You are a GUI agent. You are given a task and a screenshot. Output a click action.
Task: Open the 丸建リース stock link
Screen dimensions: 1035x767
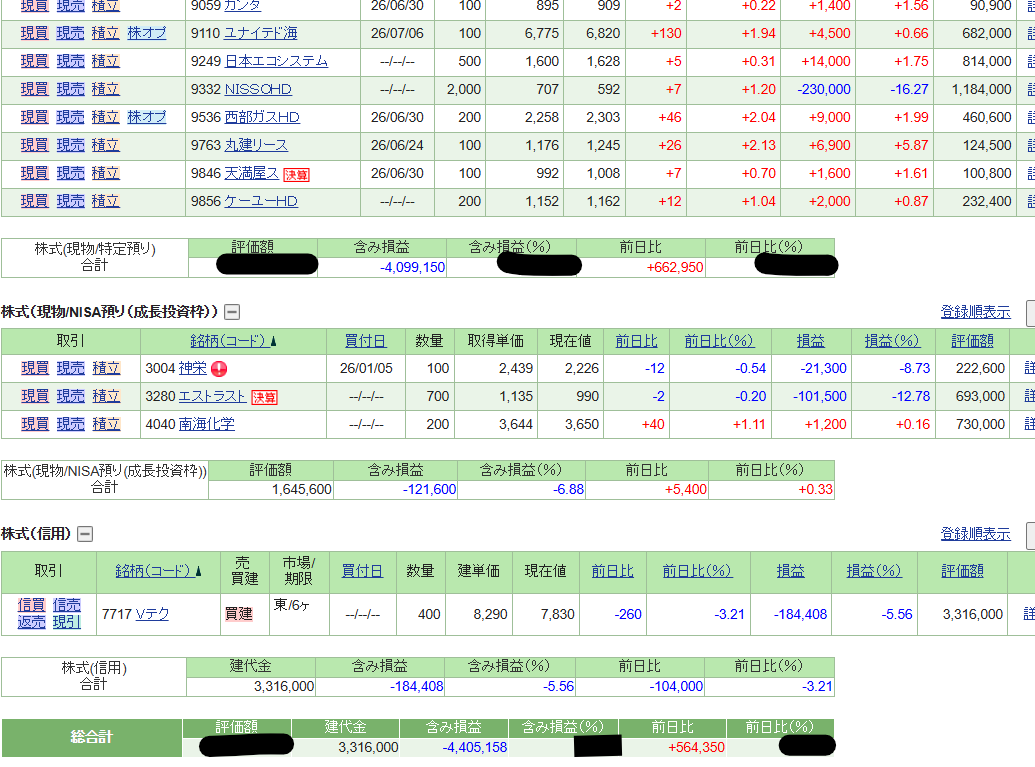click(256, 145)
